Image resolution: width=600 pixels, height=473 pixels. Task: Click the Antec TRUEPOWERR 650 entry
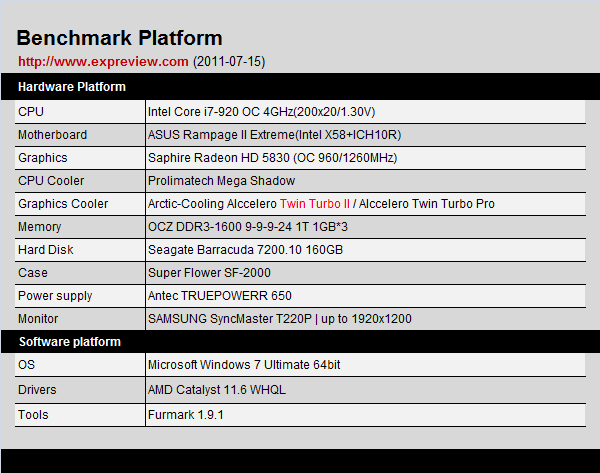pos(216,296)
